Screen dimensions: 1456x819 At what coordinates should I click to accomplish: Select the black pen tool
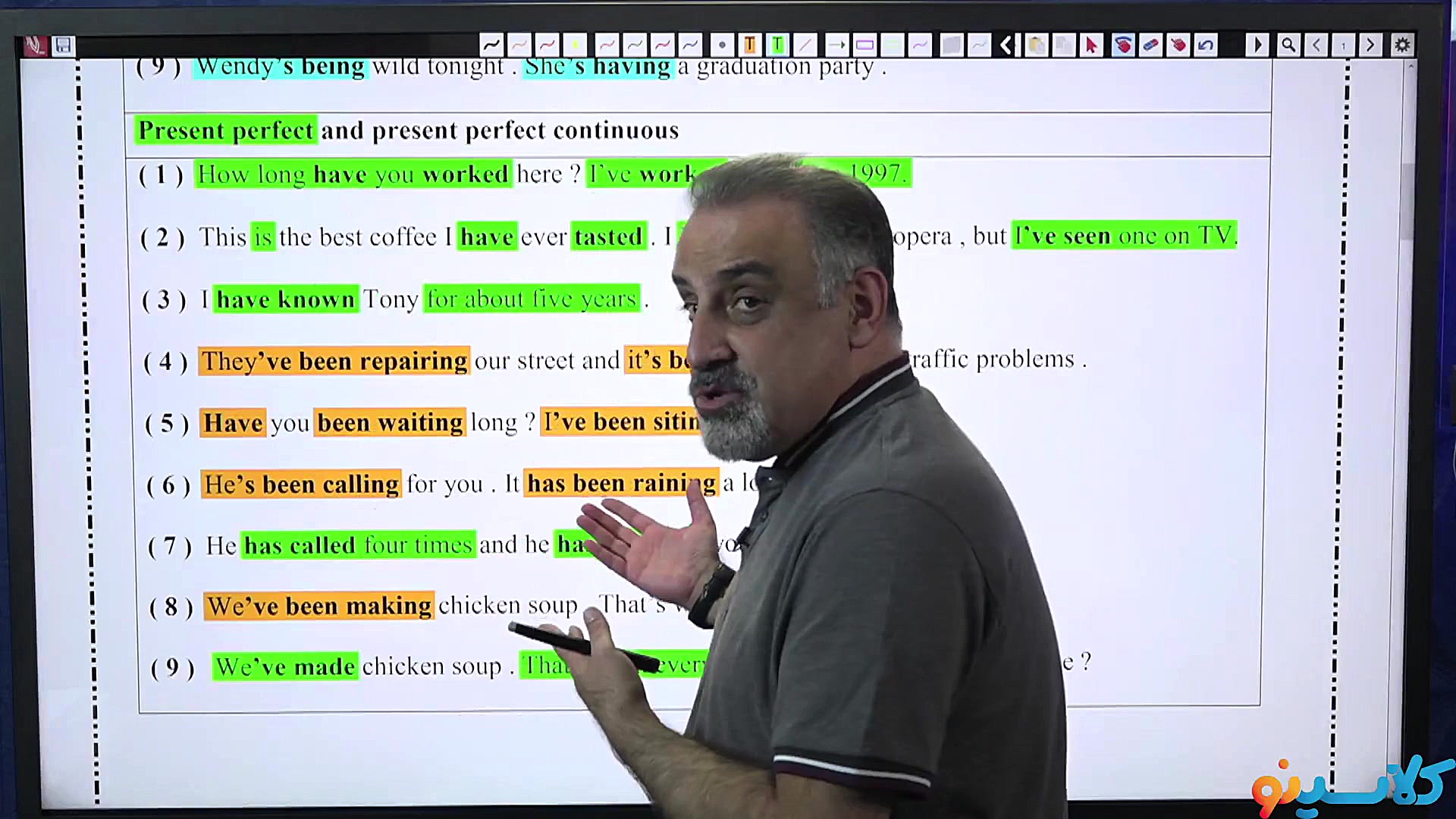point(491,45)
